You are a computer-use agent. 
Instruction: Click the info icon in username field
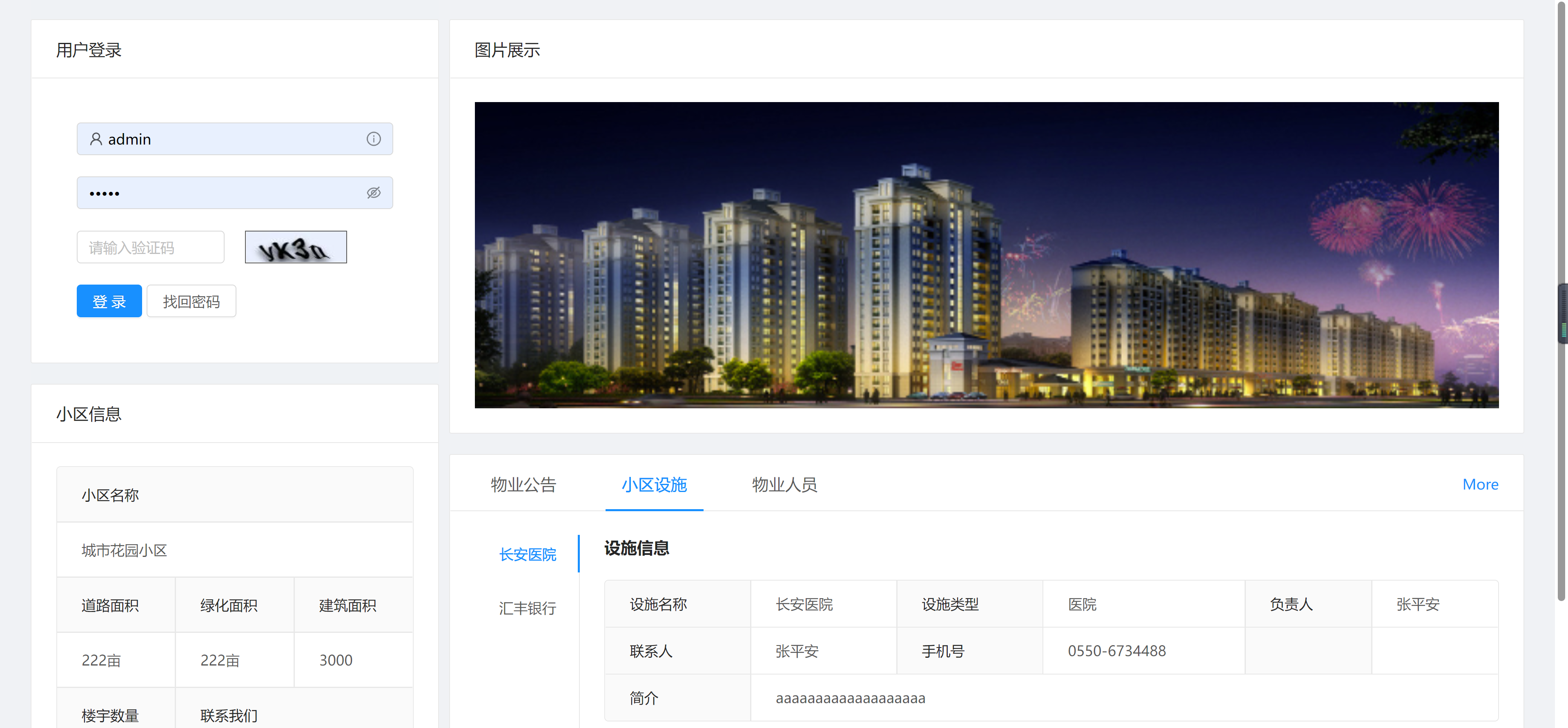tap(374, 139)
